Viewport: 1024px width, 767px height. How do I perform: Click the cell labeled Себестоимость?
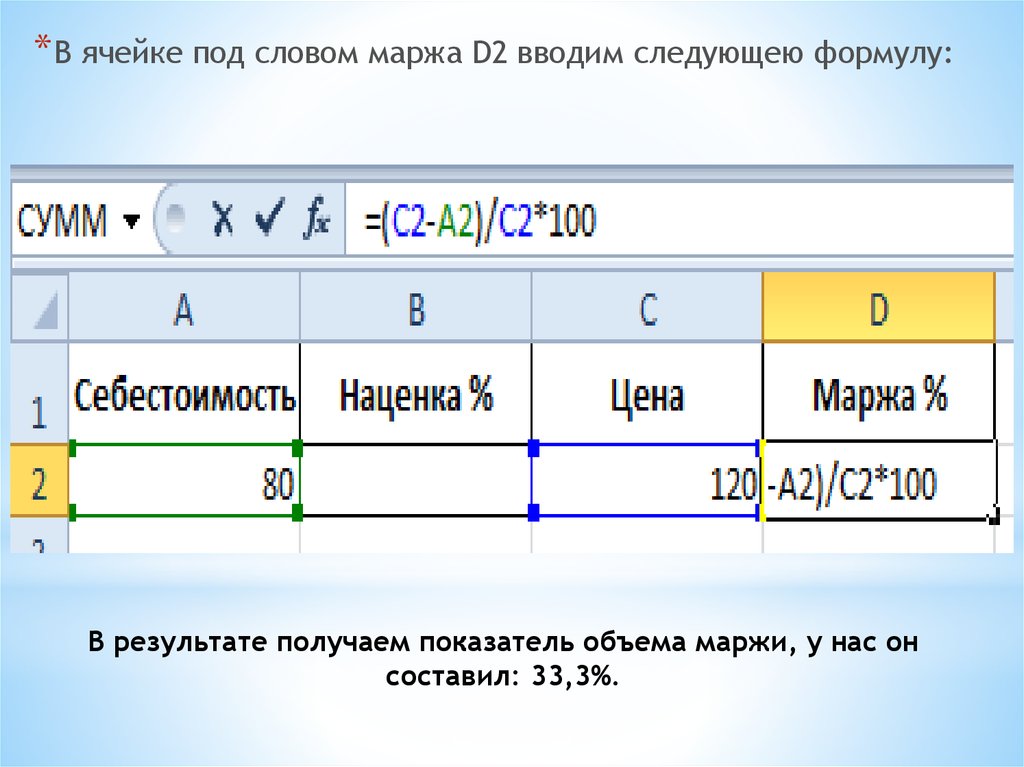tap(184, 393)
